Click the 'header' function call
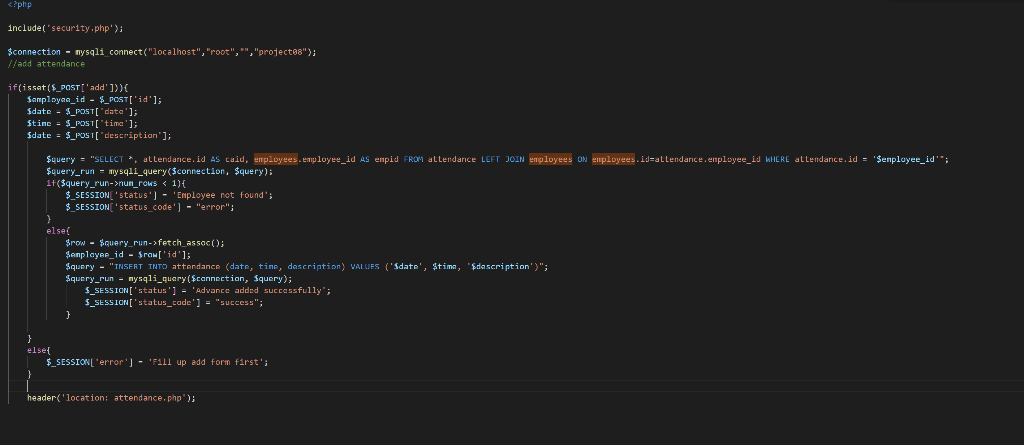The height and width of the screenshot is (445, 1024). (x=41, y=397)
